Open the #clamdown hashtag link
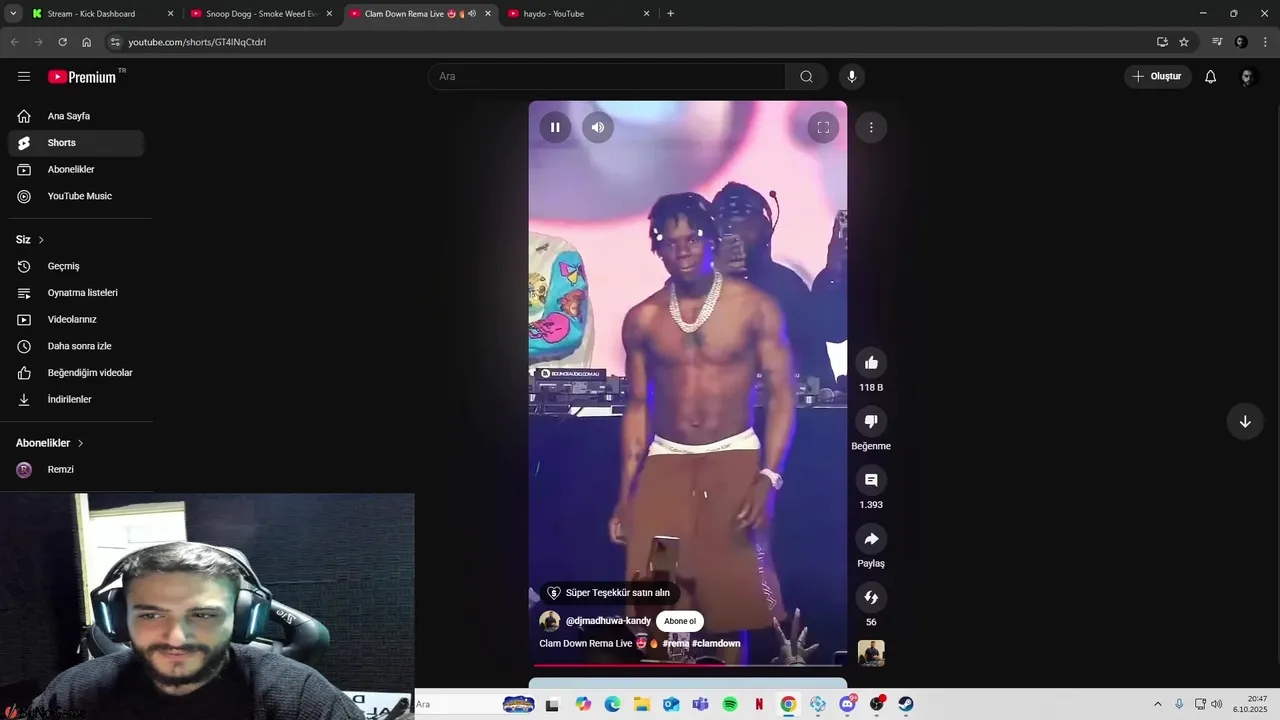This screenshot has height=720, width=1280. [716, 643]
